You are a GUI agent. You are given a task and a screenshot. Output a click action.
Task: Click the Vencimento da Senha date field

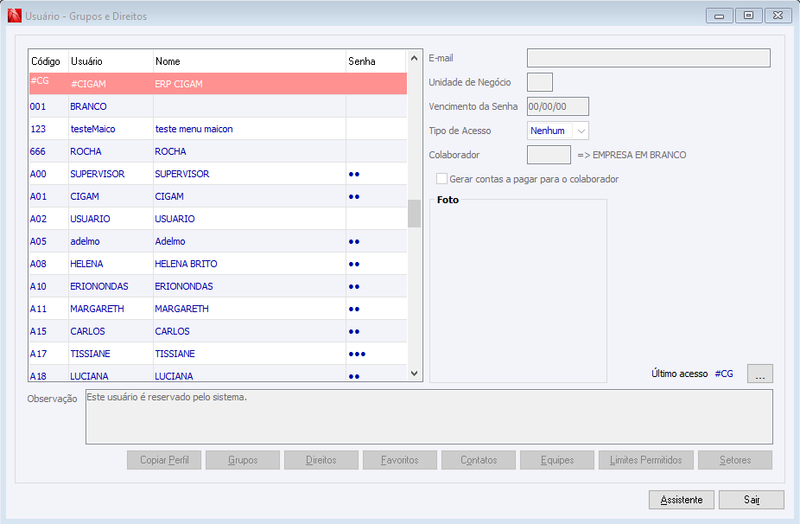[558, 107]
